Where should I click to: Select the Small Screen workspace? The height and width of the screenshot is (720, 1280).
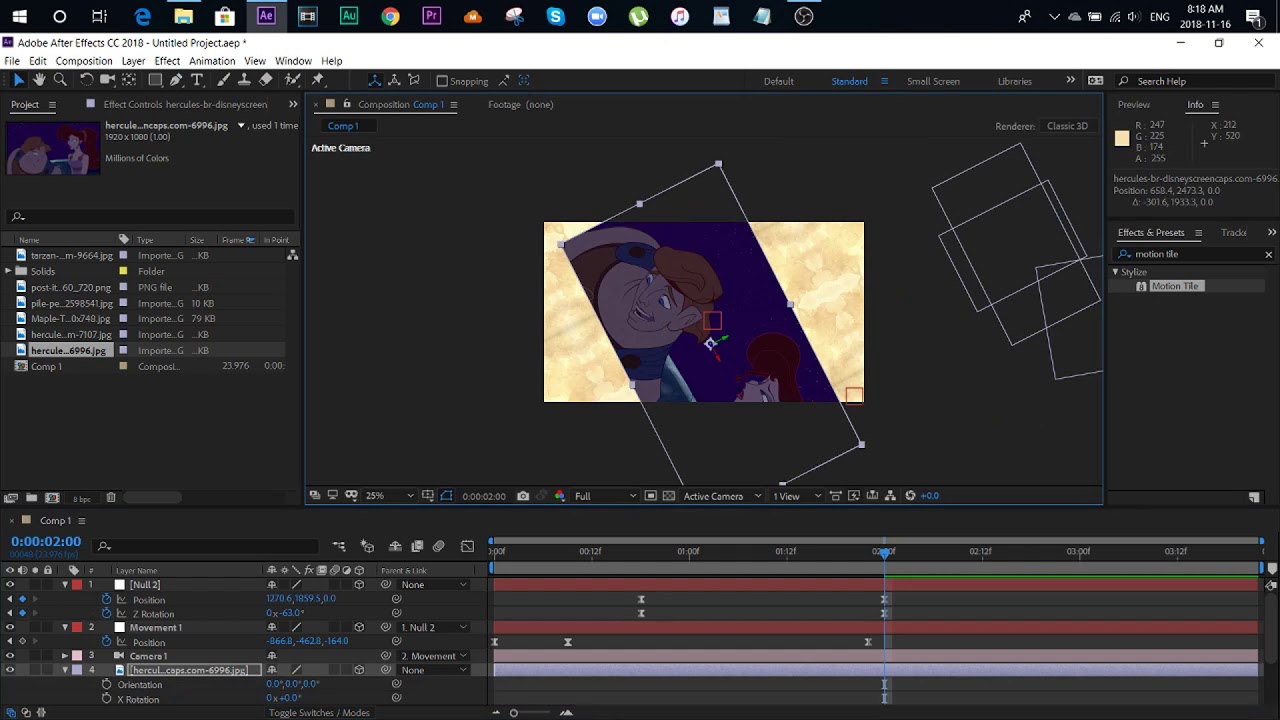933,81
